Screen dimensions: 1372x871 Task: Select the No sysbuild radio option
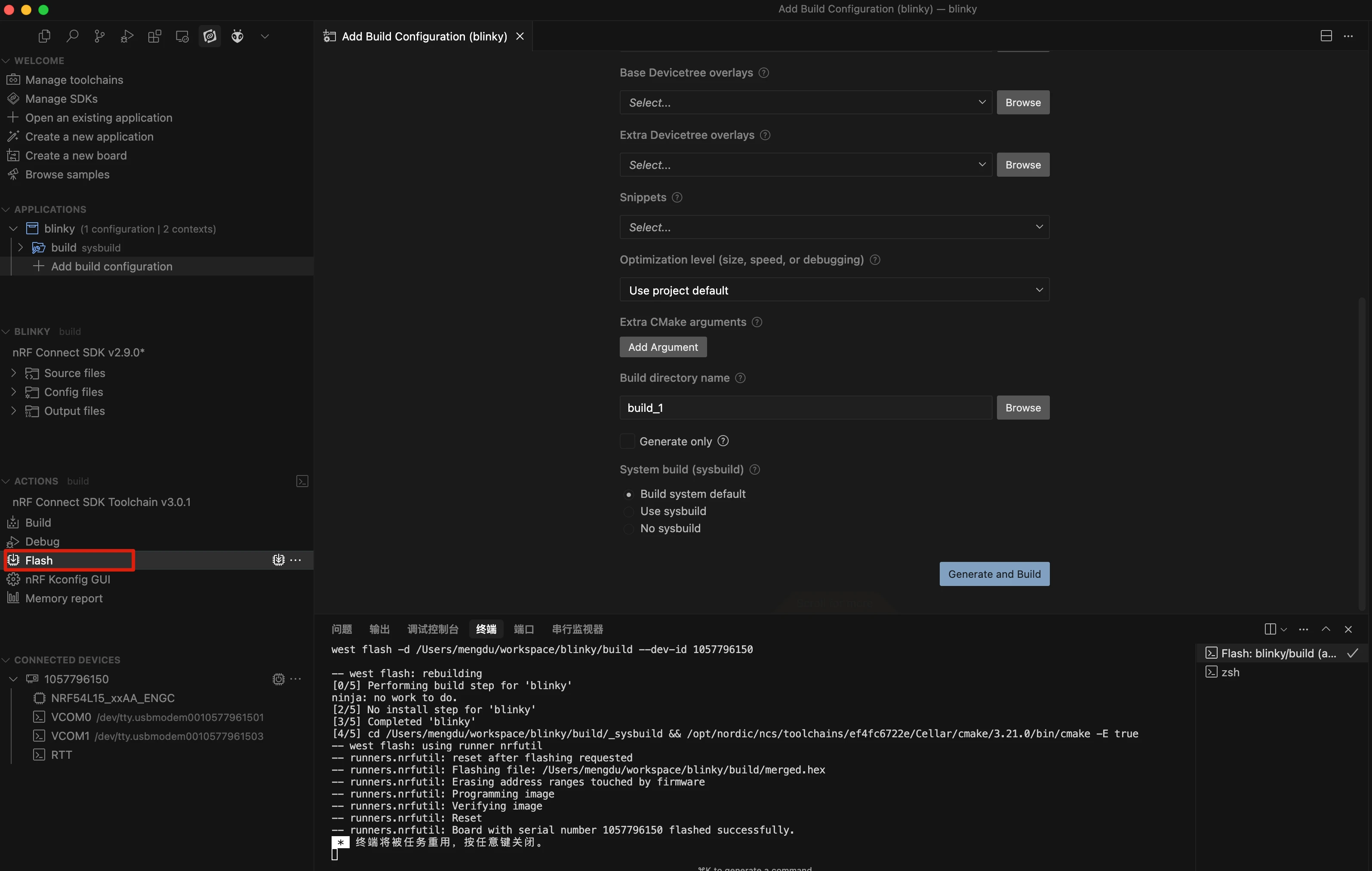tap(628, 529)
